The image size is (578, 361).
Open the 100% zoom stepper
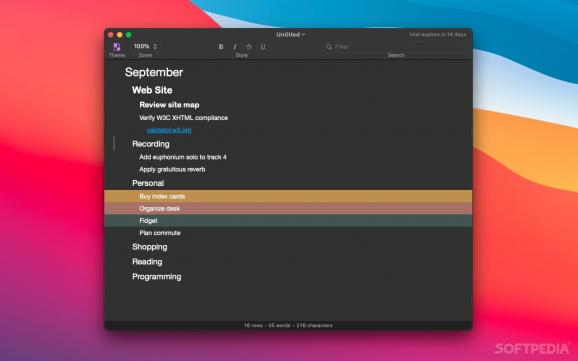tap(145, 46)
